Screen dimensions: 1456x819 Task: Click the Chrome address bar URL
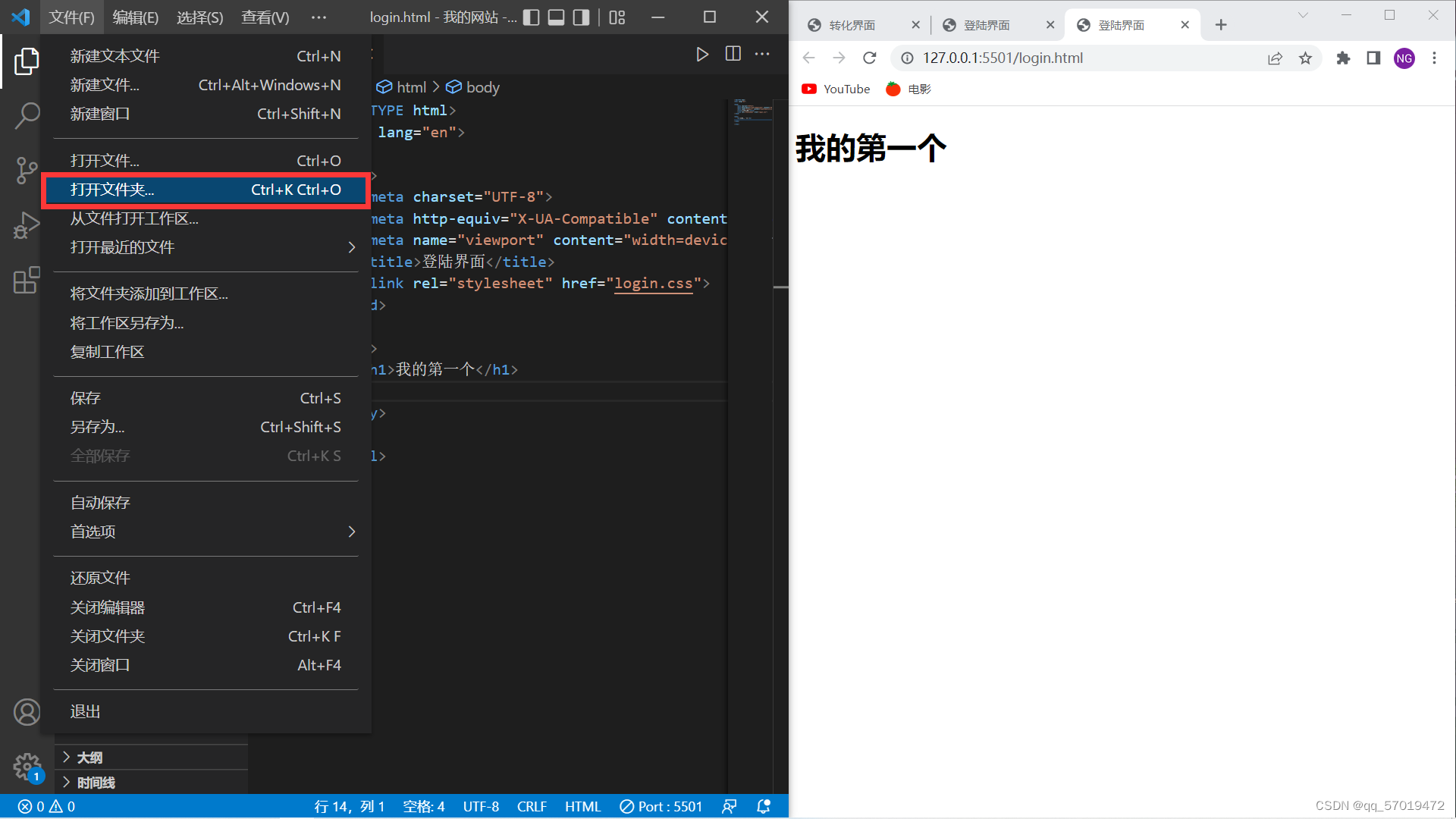pos(1002,58)
